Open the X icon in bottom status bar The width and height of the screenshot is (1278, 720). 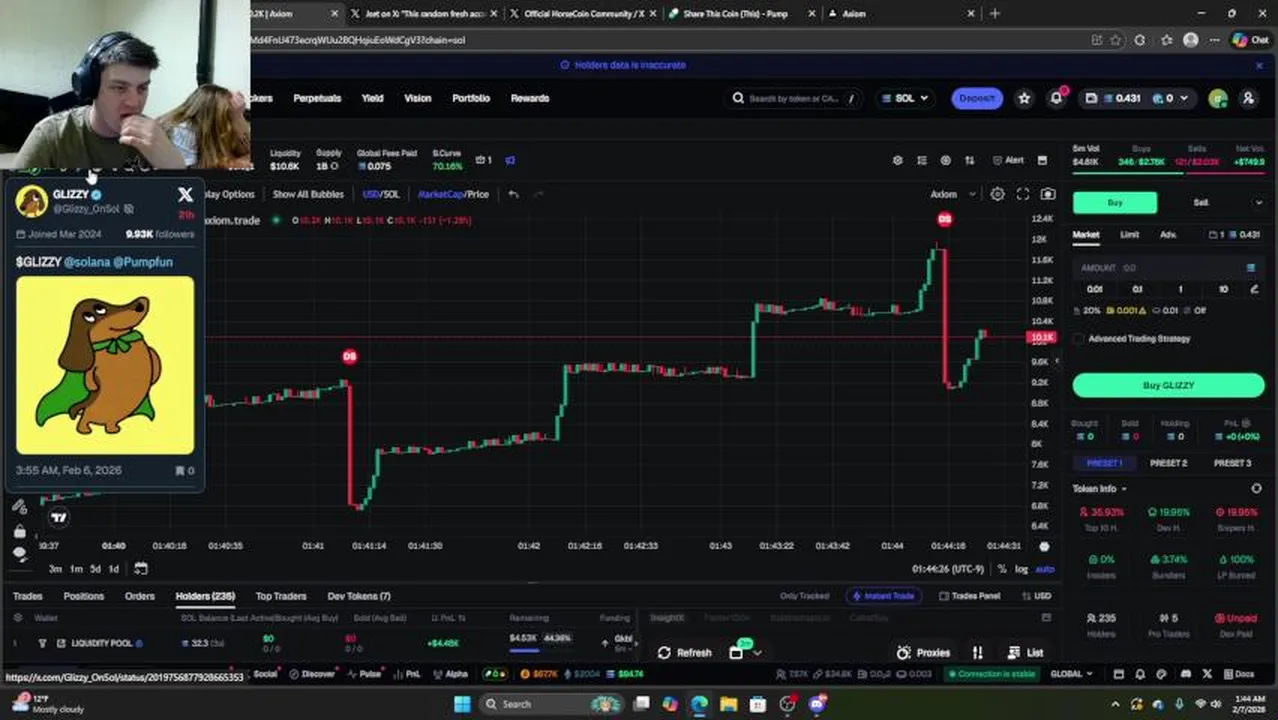click(1207, 674)
